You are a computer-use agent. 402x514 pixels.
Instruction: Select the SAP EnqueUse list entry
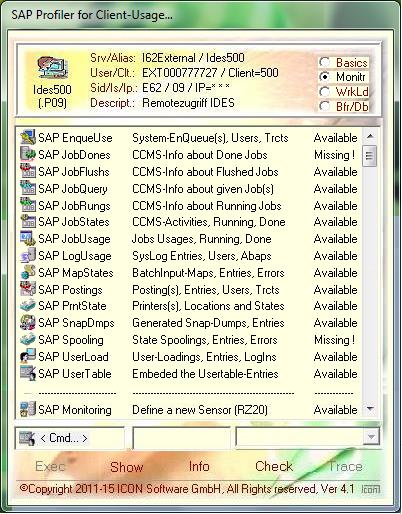[189, 138]
